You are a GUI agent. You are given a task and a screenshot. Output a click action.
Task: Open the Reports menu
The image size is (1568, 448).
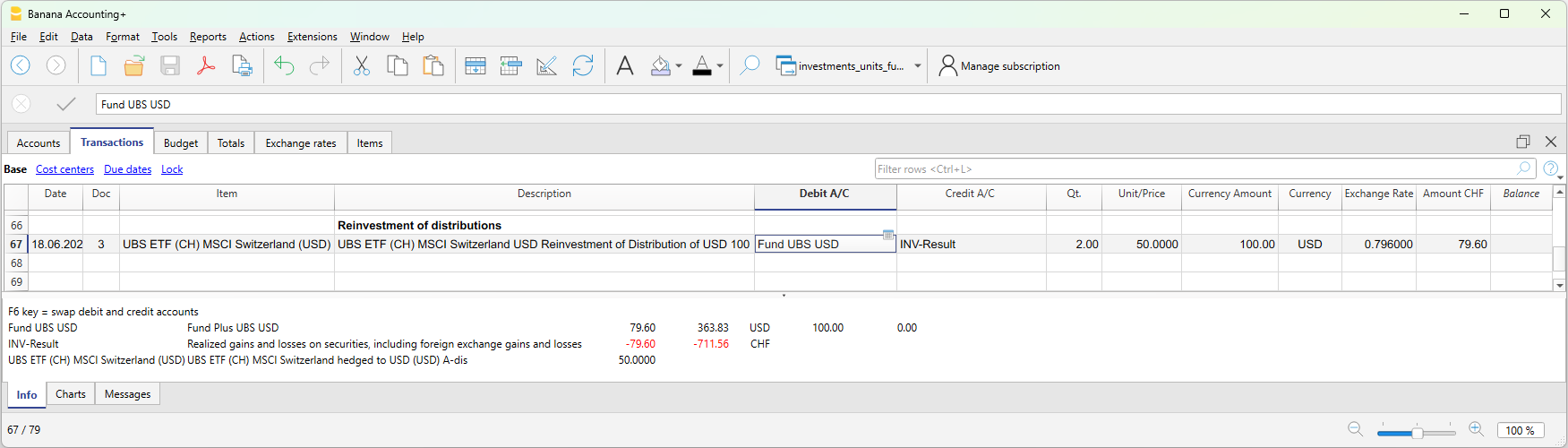click(x=208, y=37)
